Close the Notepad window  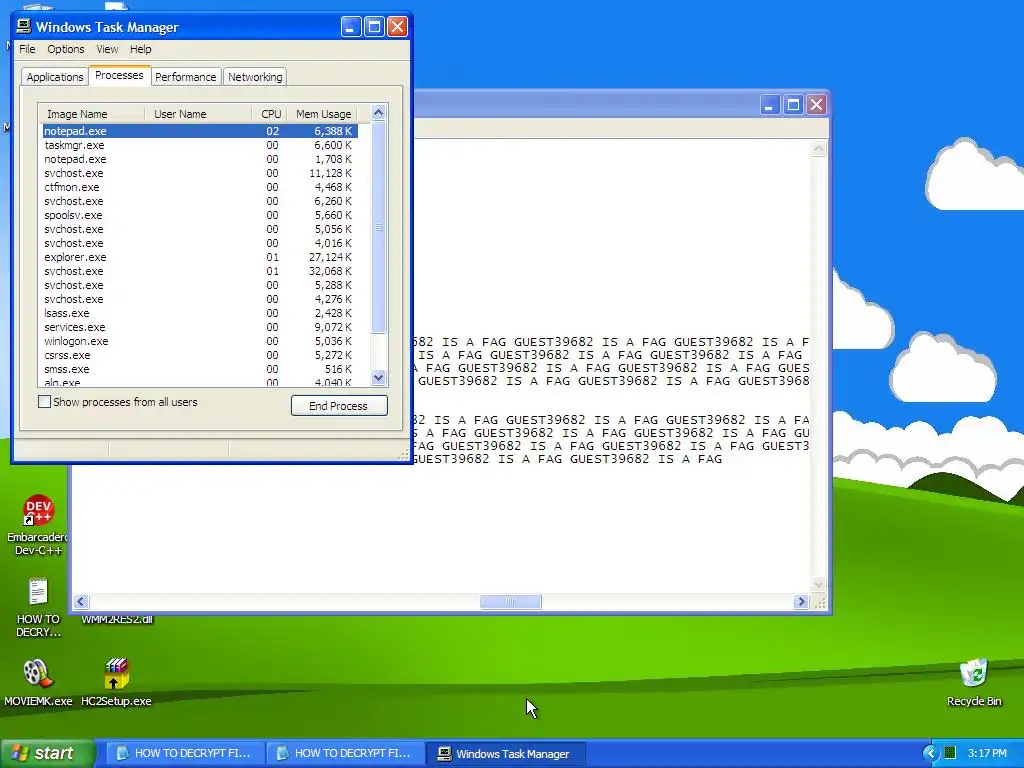click(817, 104)
